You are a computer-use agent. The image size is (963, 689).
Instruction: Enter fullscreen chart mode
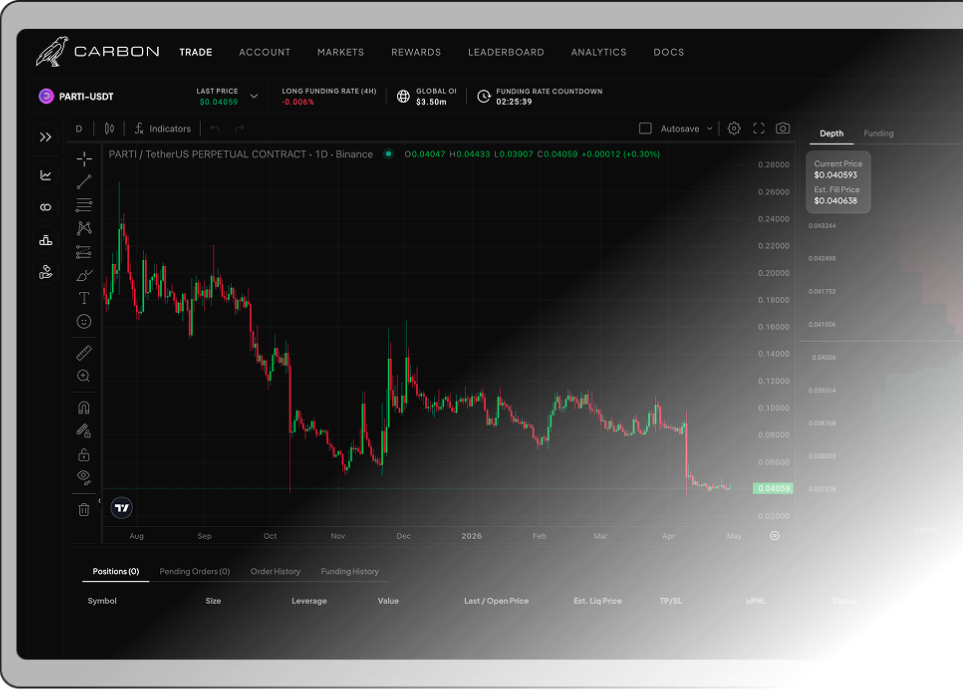(x=758, y=128)
